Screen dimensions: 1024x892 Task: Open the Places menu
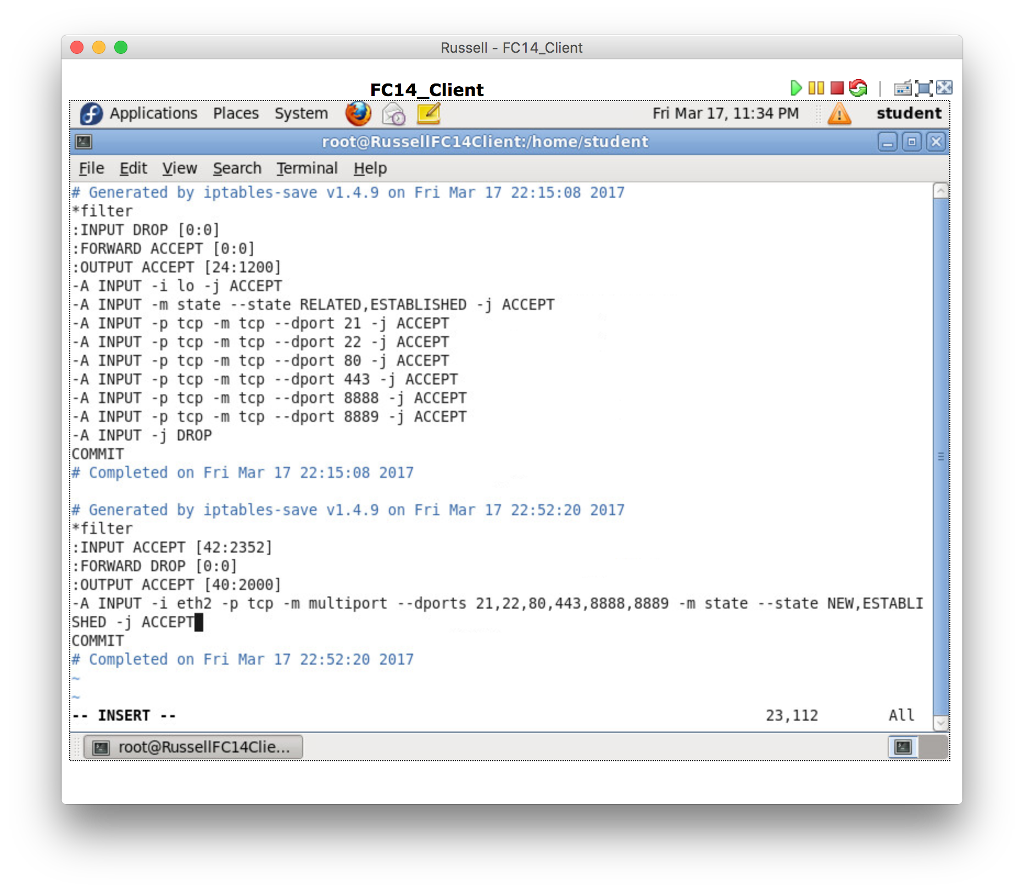click(236, 113)
